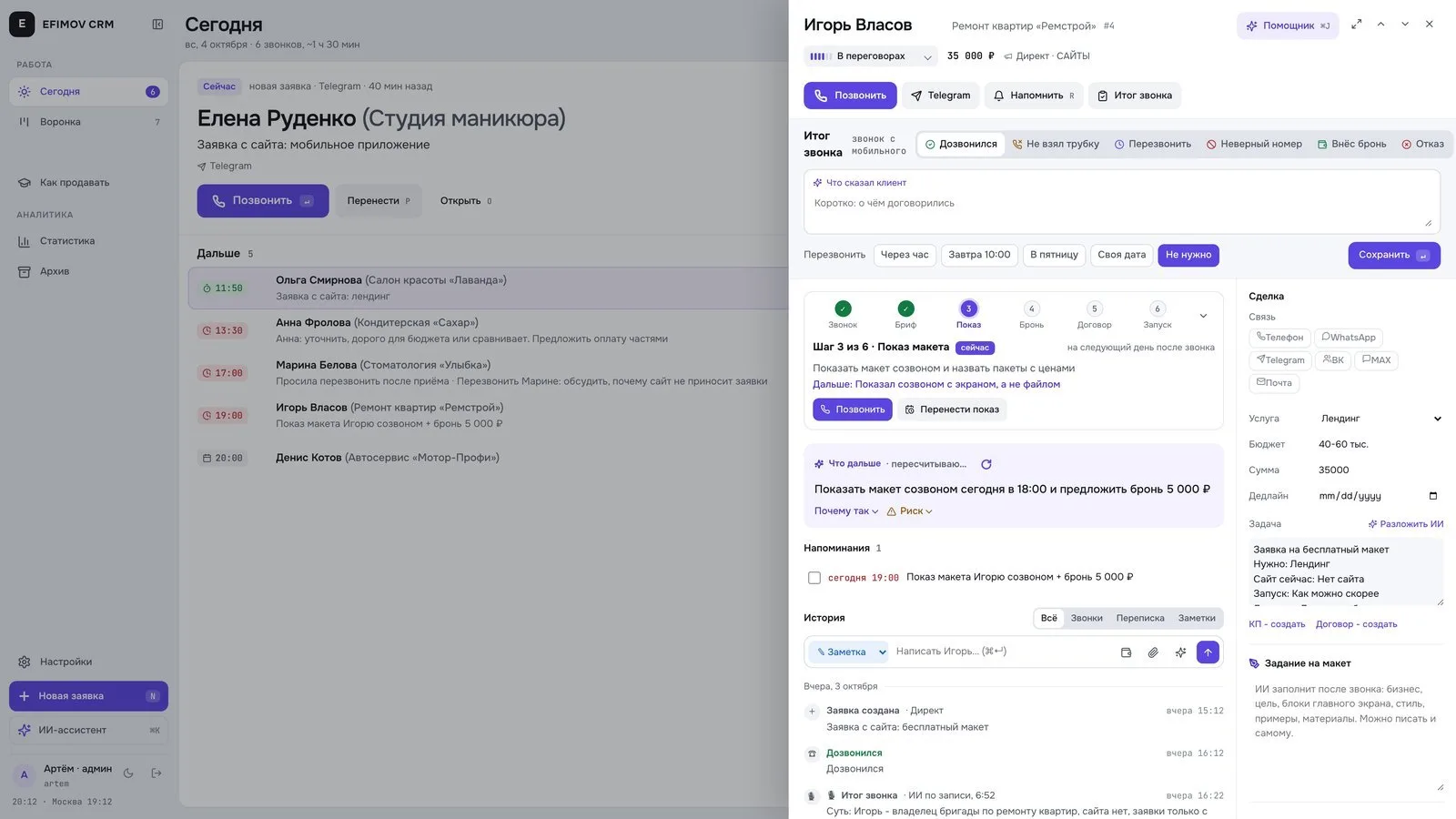This screenshot has height=819, width=1456.
Task: Click 'Разложить ИИ' next to Задача
Action: click(x=1406, y=524)
